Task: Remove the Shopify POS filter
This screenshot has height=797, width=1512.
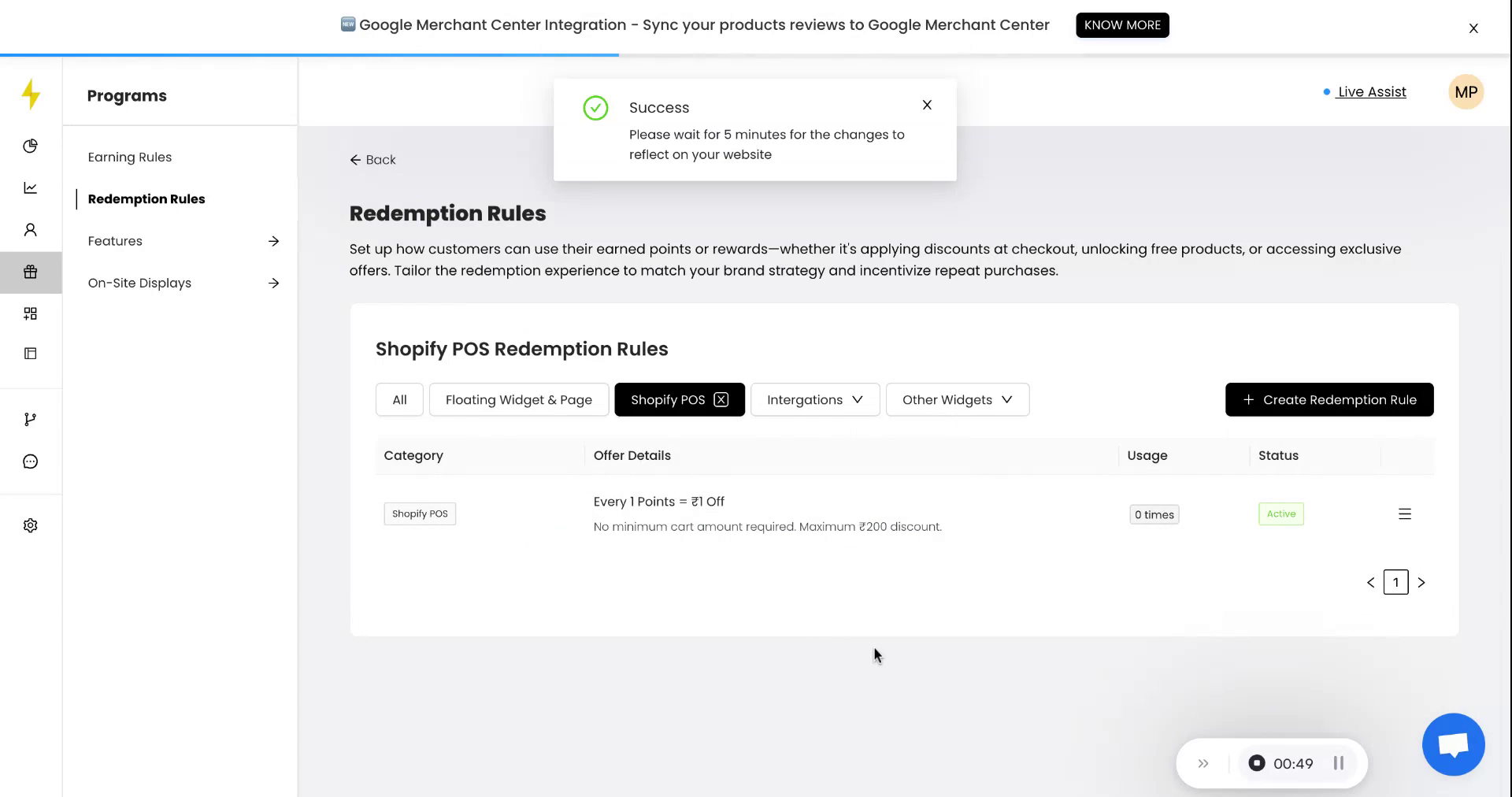Action: tap(721, 399)
